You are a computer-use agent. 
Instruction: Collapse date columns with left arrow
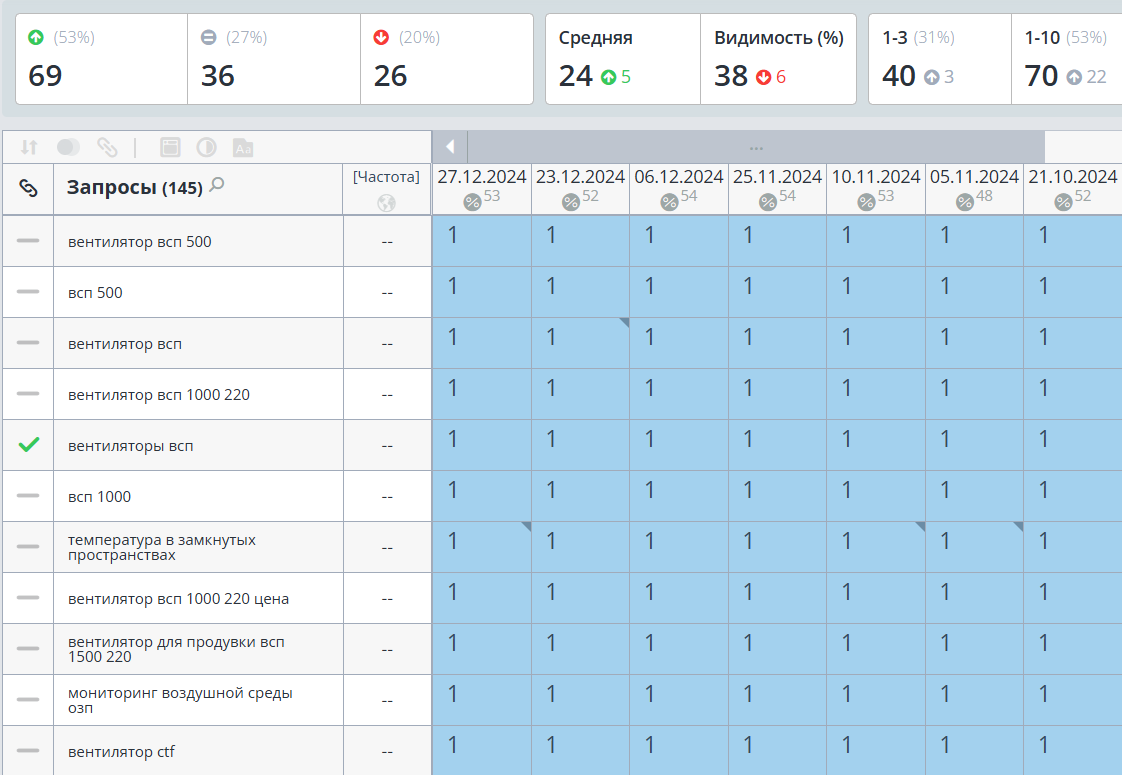(x=450, y=147)
